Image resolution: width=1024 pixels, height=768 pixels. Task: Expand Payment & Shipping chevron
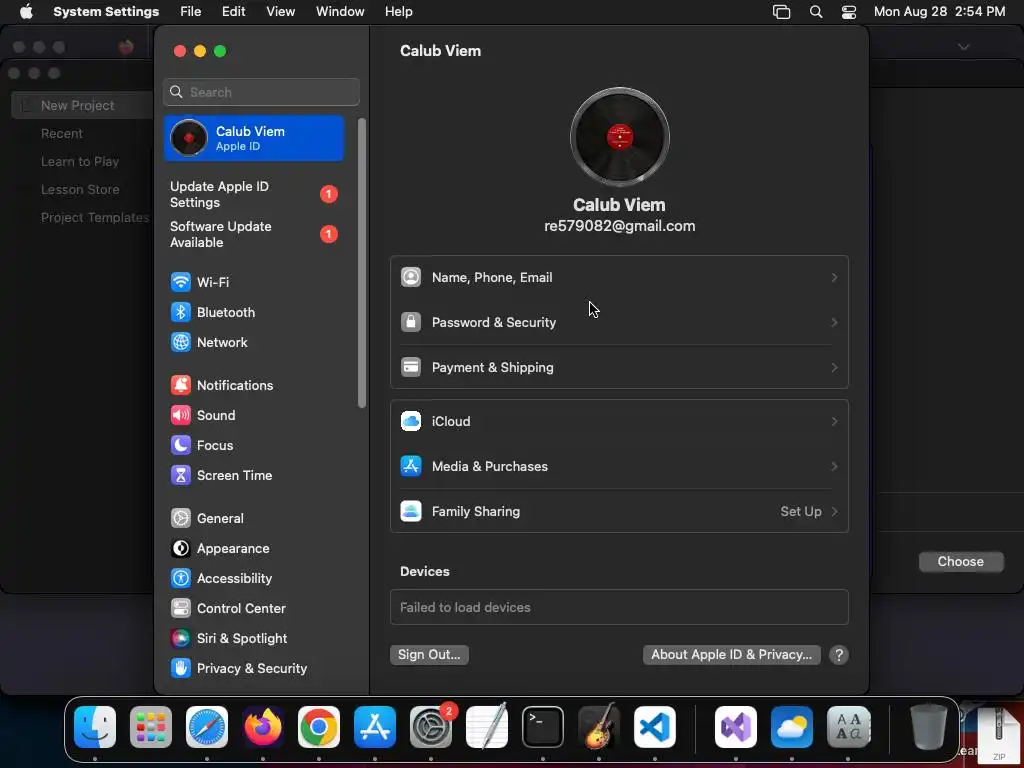tap(834, 367)
